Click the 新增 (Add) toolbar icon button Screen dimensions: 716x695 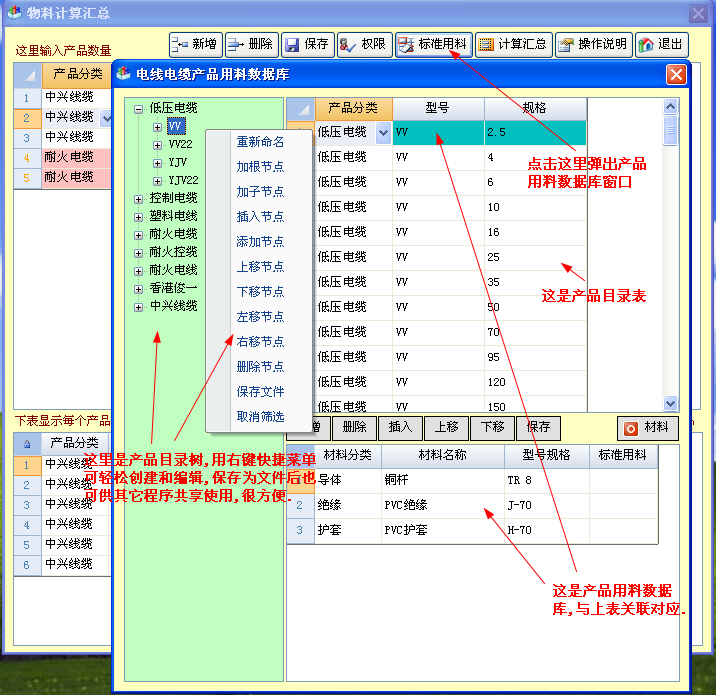[x=194, y=44]
